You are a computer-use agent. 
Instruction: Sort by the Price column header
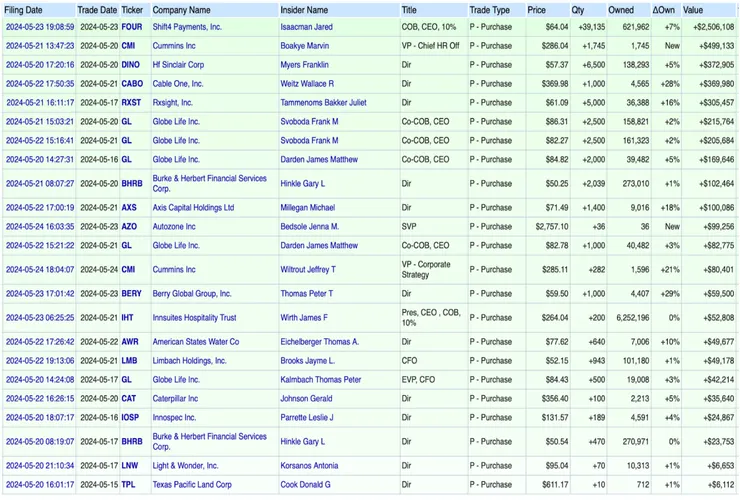point(536,9)
